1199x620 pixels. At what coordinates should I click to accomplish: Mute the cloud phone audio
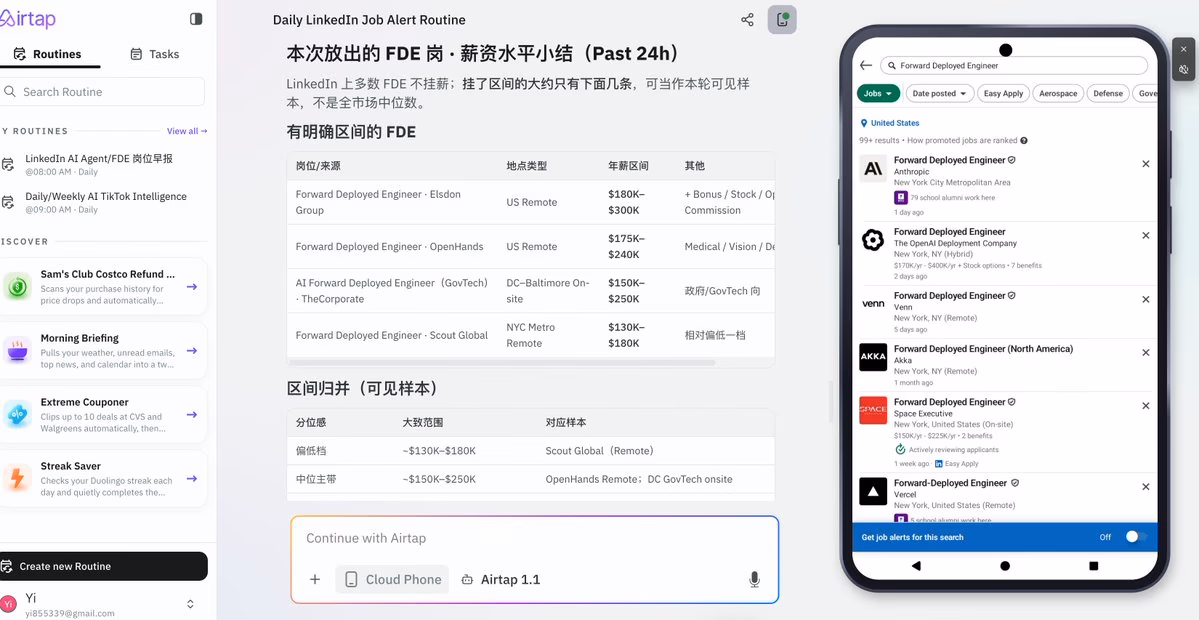pos(1184,70)
